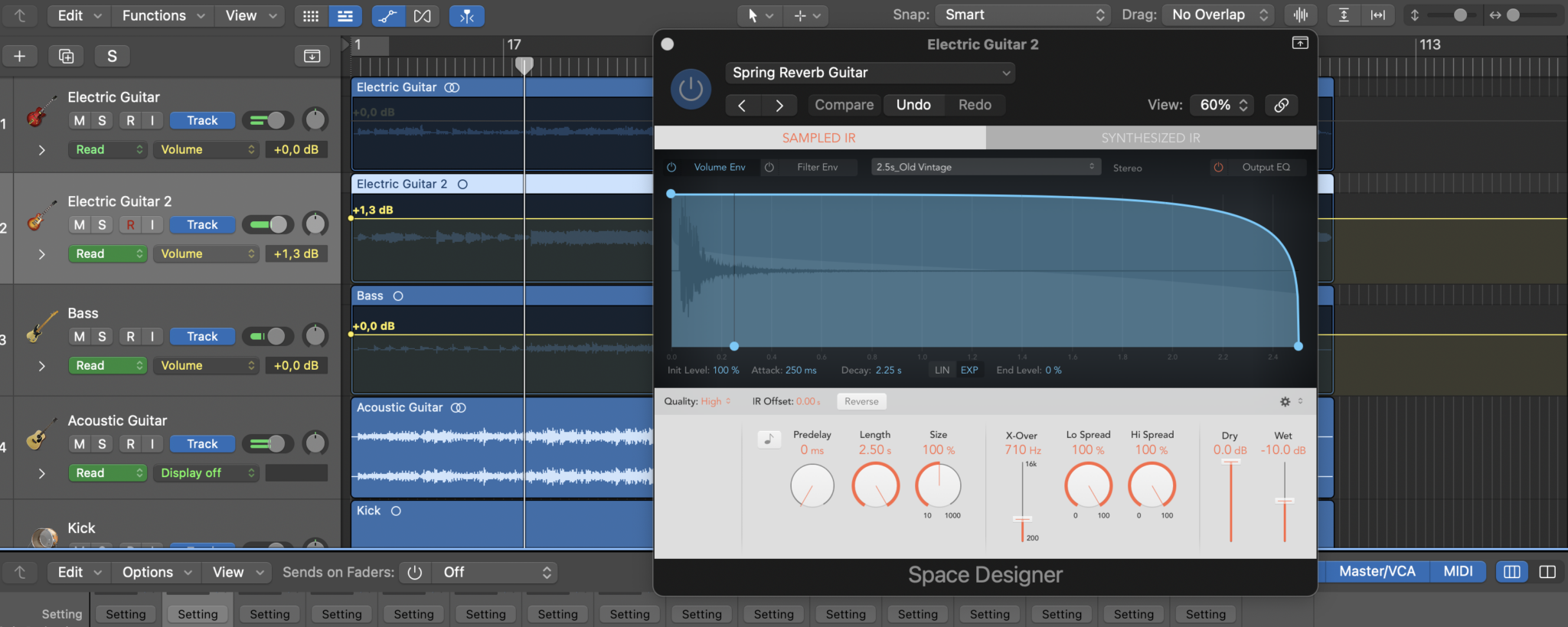
Task: Click the list view toolbar icon
Action: pyautogui.click(x=345, y=15)
